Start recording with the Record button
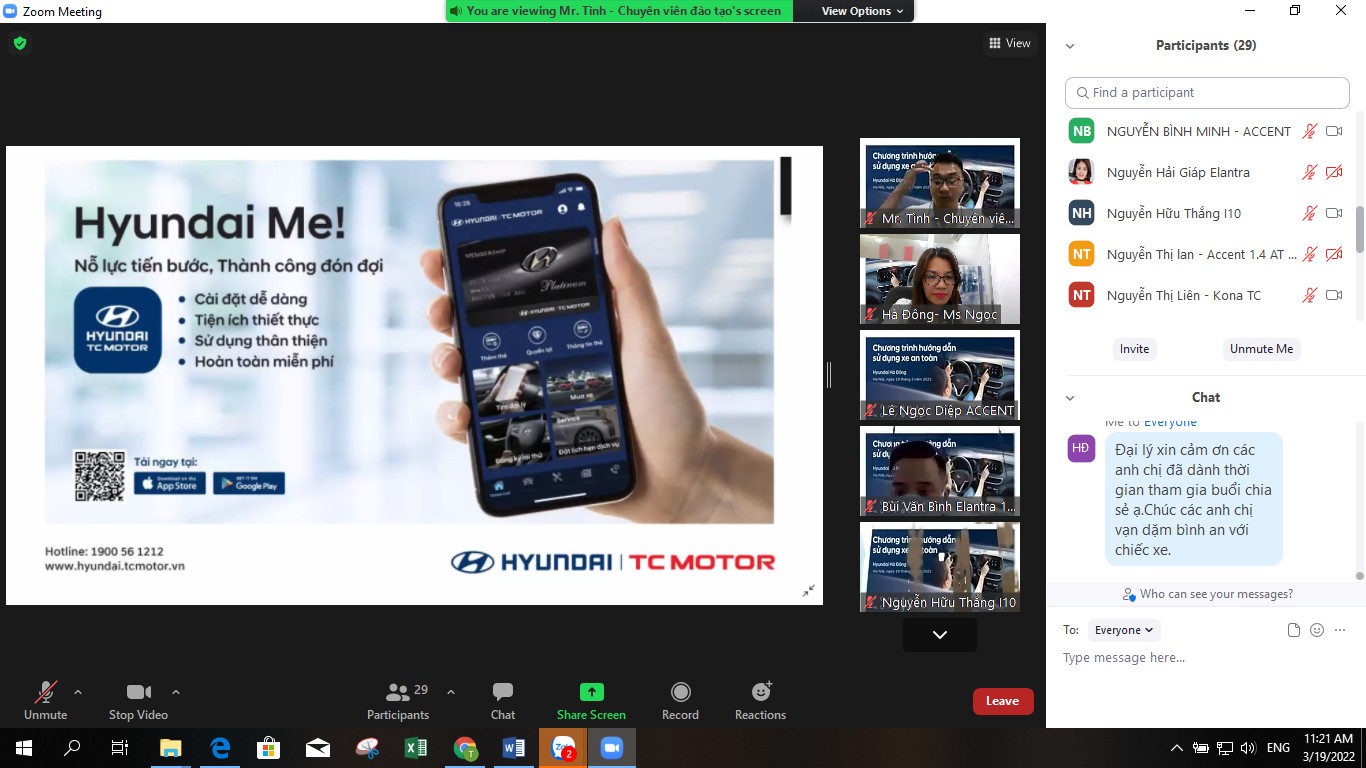 (x=680, y=701)
